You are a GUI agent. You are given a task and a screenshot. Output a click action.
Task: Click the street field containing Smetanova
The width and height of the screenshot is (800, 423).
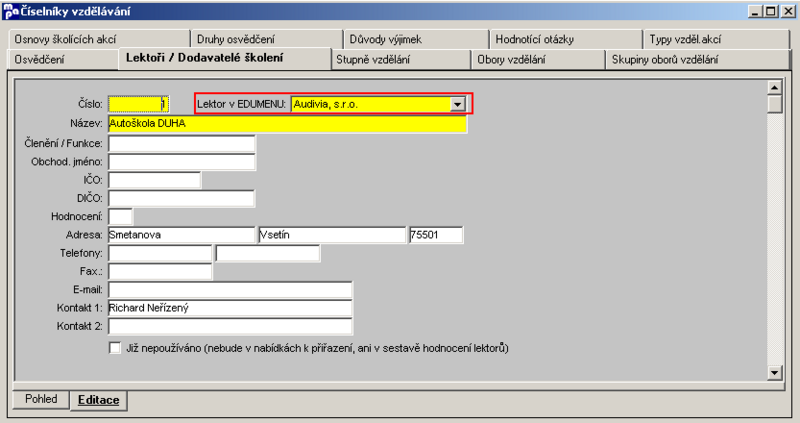coord(181,235)
